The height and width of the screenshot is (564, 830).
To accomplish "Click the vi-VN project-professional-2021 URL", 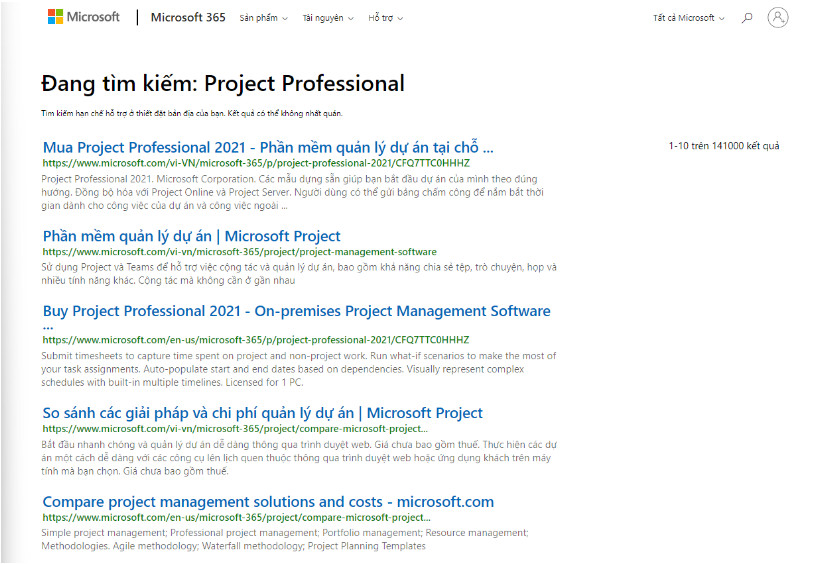I will point(256,163).
